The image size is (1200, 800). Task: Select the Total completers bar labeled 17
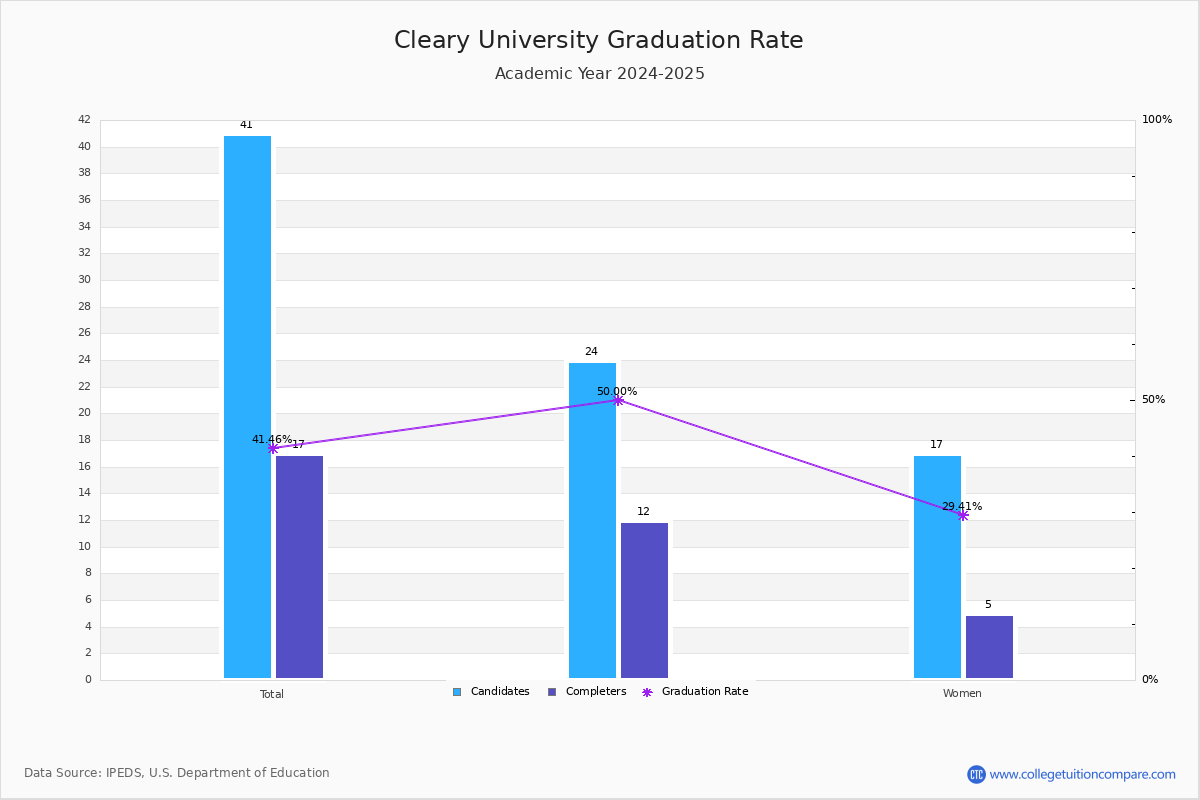(x=299, y=567)
